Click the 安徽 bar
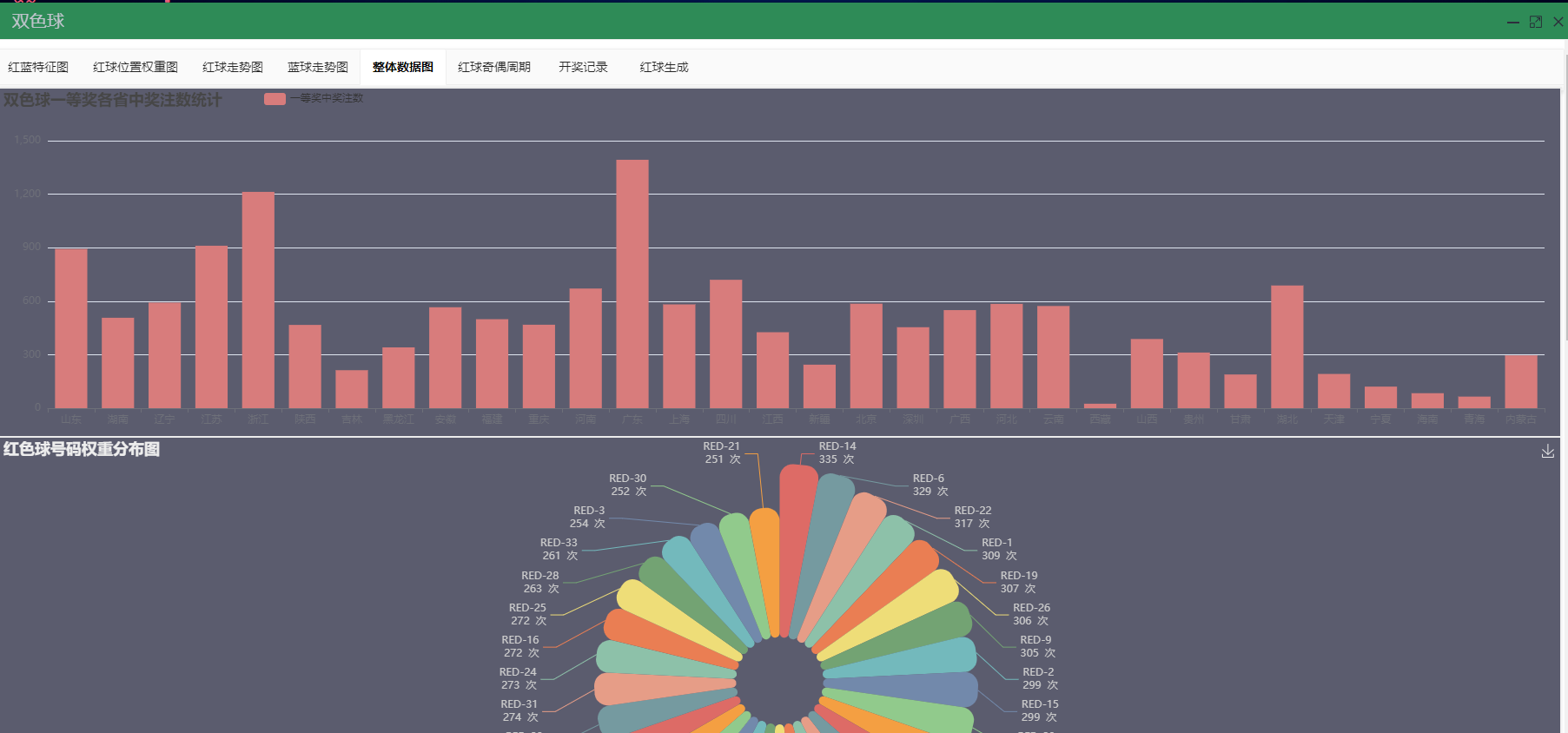1568x733 pixels. [x=446, y=358]
